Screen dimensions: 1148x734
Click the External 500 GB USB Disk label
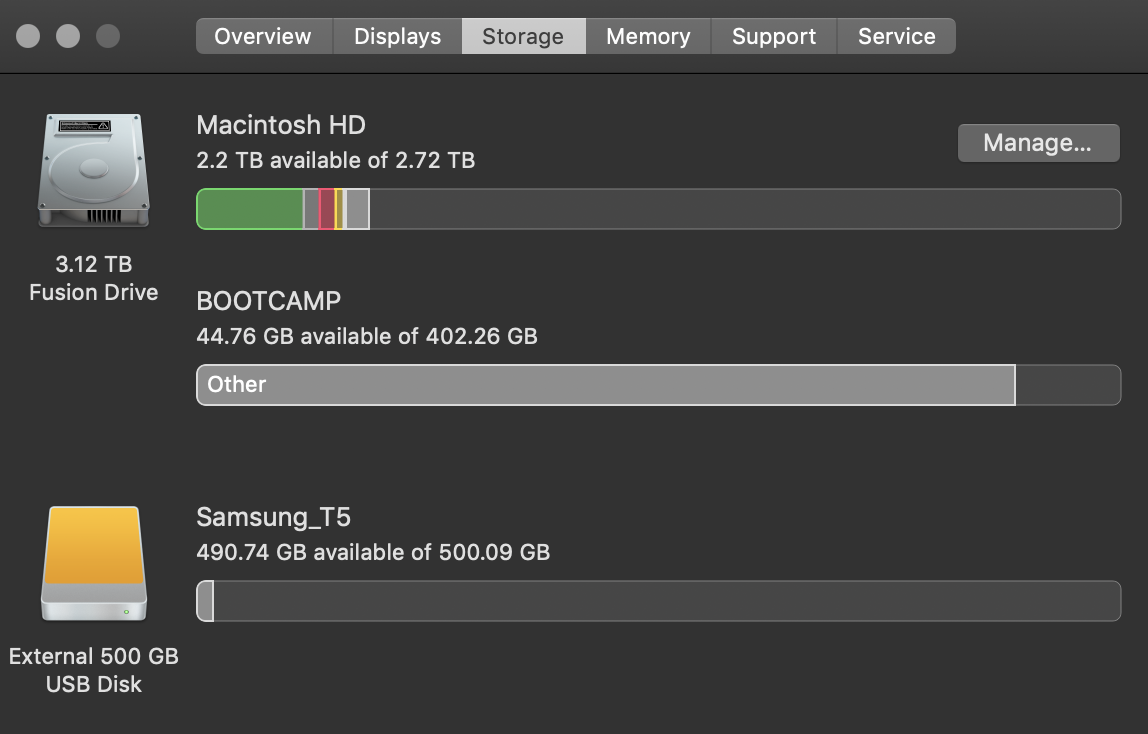(x=93, y=670)
